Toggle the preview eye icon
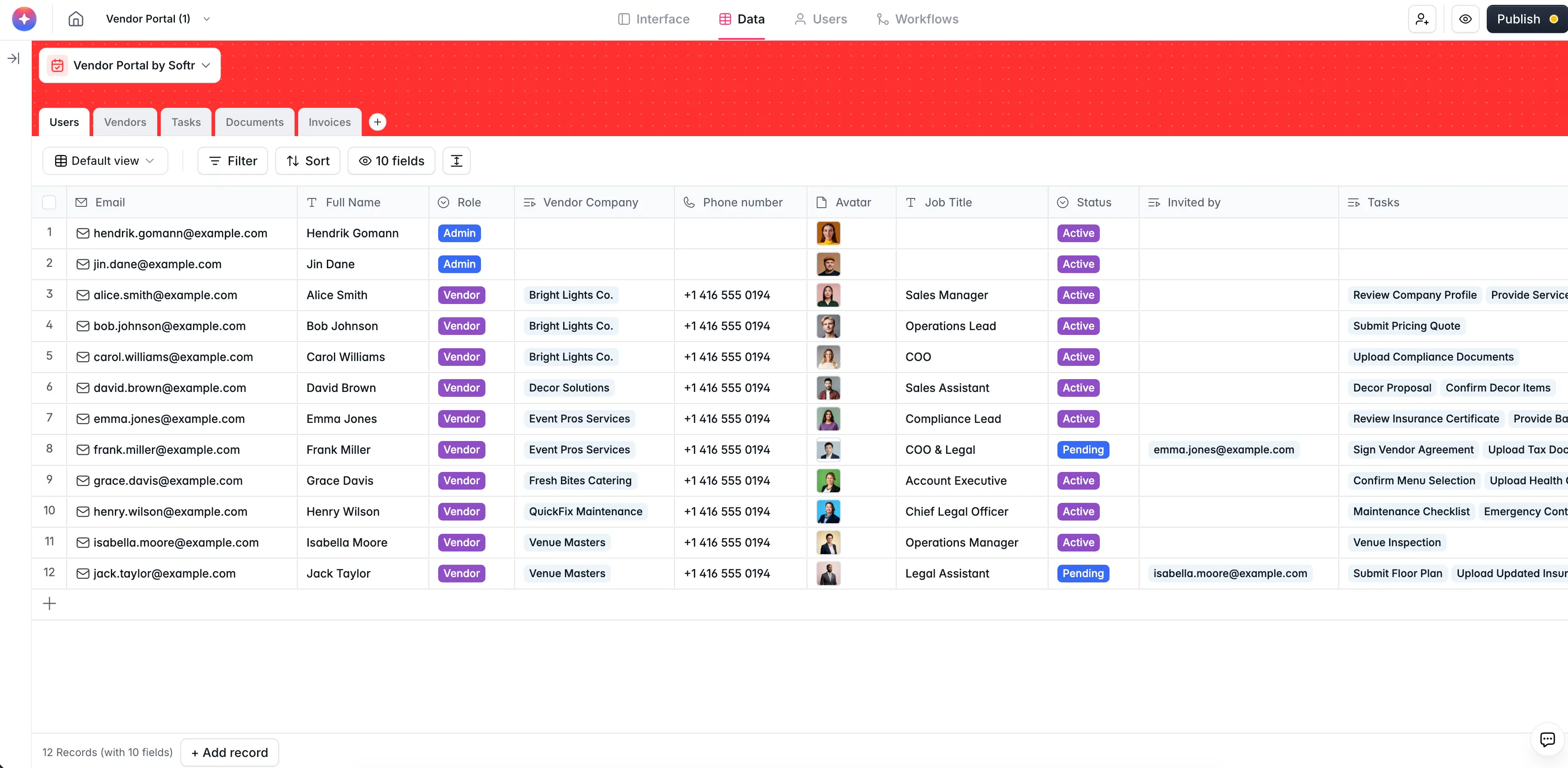Image resolution: width=1568 pixels, height=768 pixels. [x=1465, y=19]
